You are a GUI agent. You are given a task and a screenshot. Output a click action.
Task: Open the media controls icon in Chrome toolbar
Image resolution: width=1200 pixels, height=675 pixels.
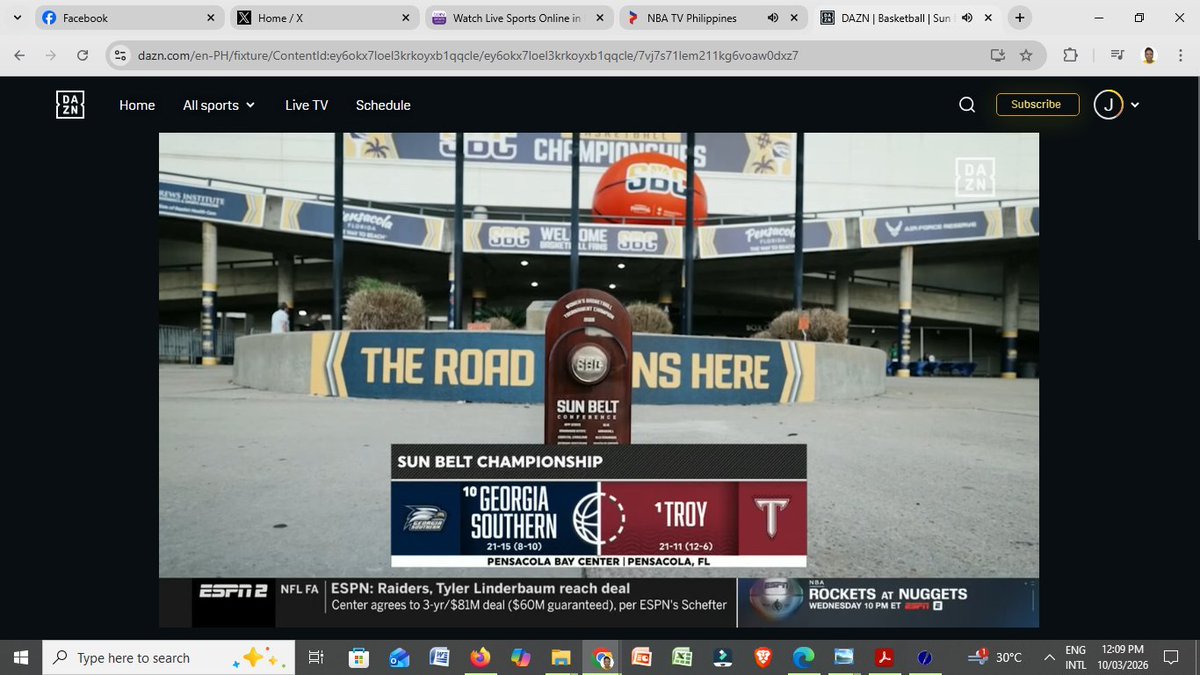[1116, 55]
